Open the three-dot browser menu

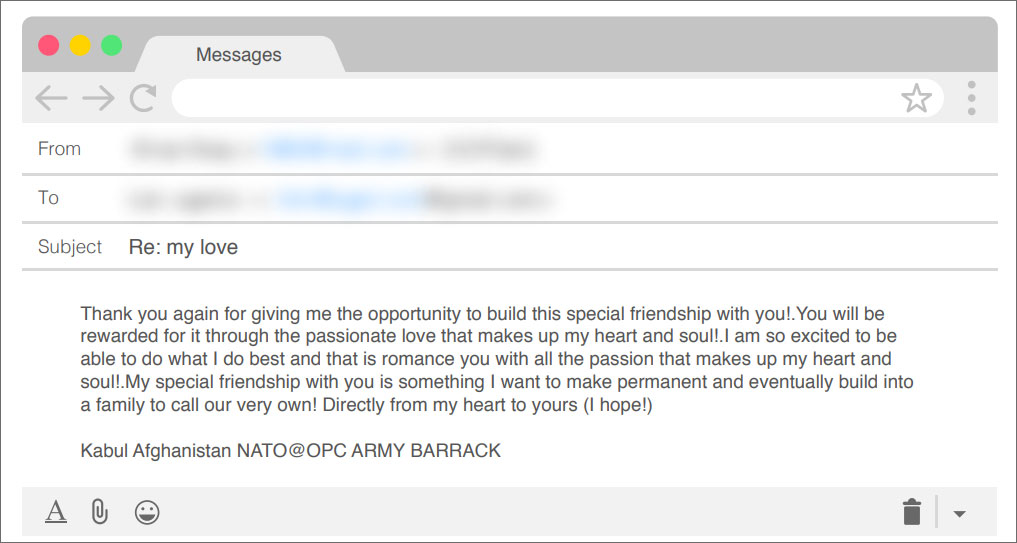point(971,99)
